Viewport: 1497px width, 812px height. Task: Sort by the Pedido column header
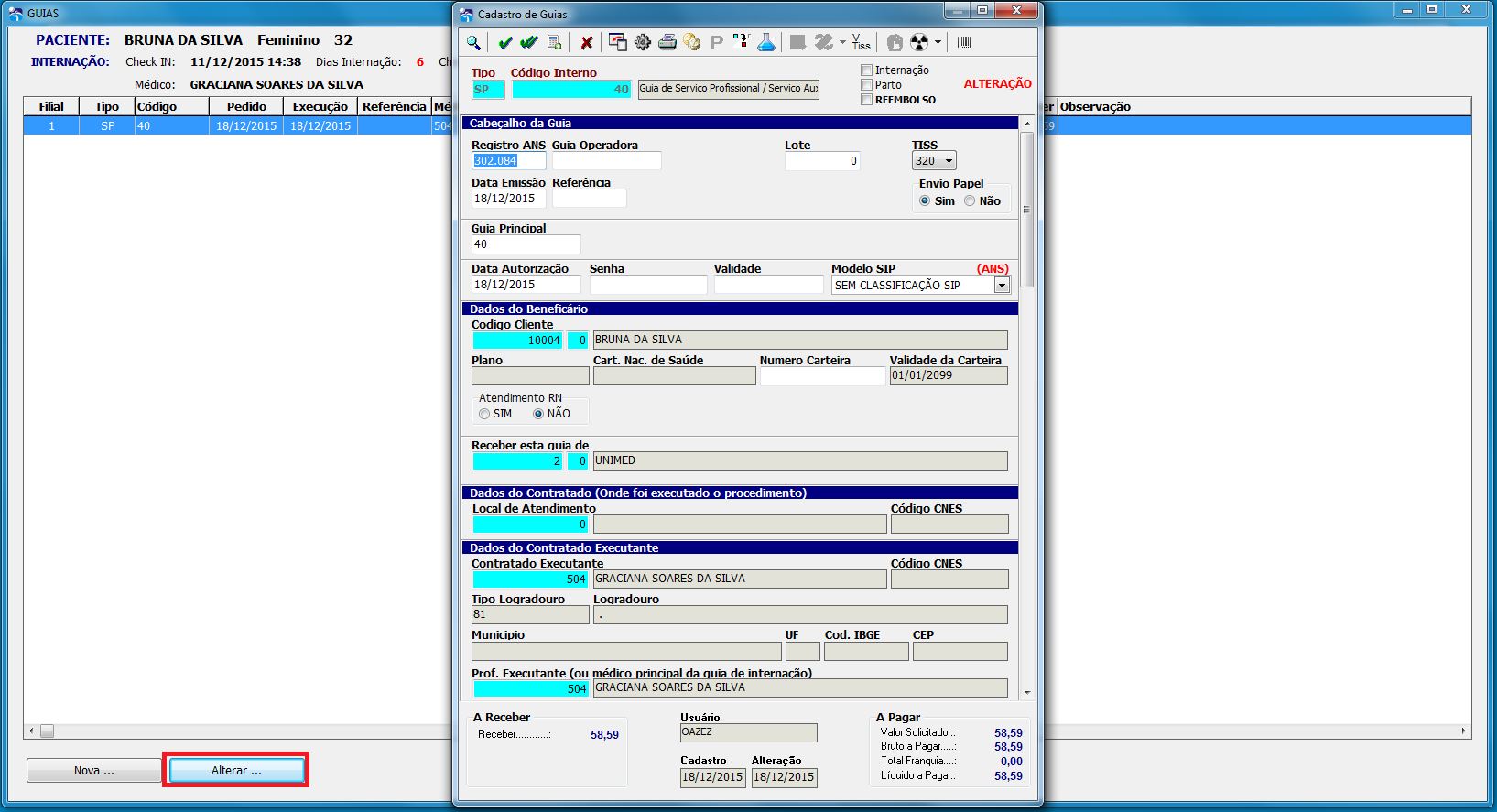tap(246, 106)
